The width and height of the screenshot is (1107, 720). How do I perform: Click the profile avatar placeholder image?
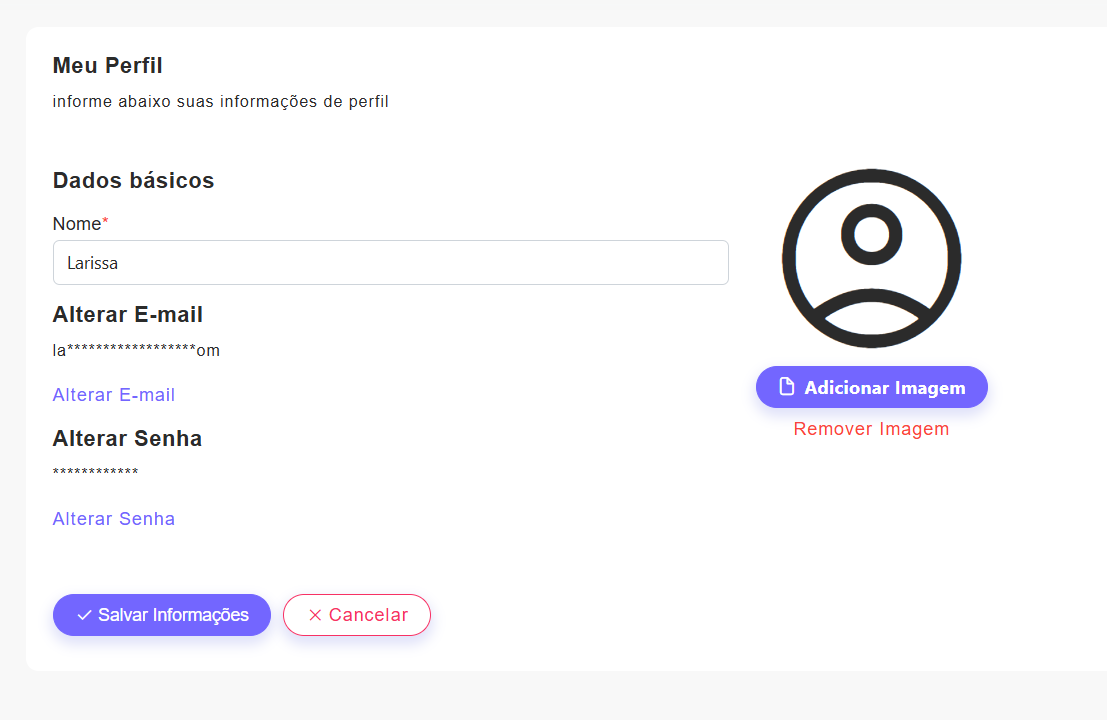871,258
